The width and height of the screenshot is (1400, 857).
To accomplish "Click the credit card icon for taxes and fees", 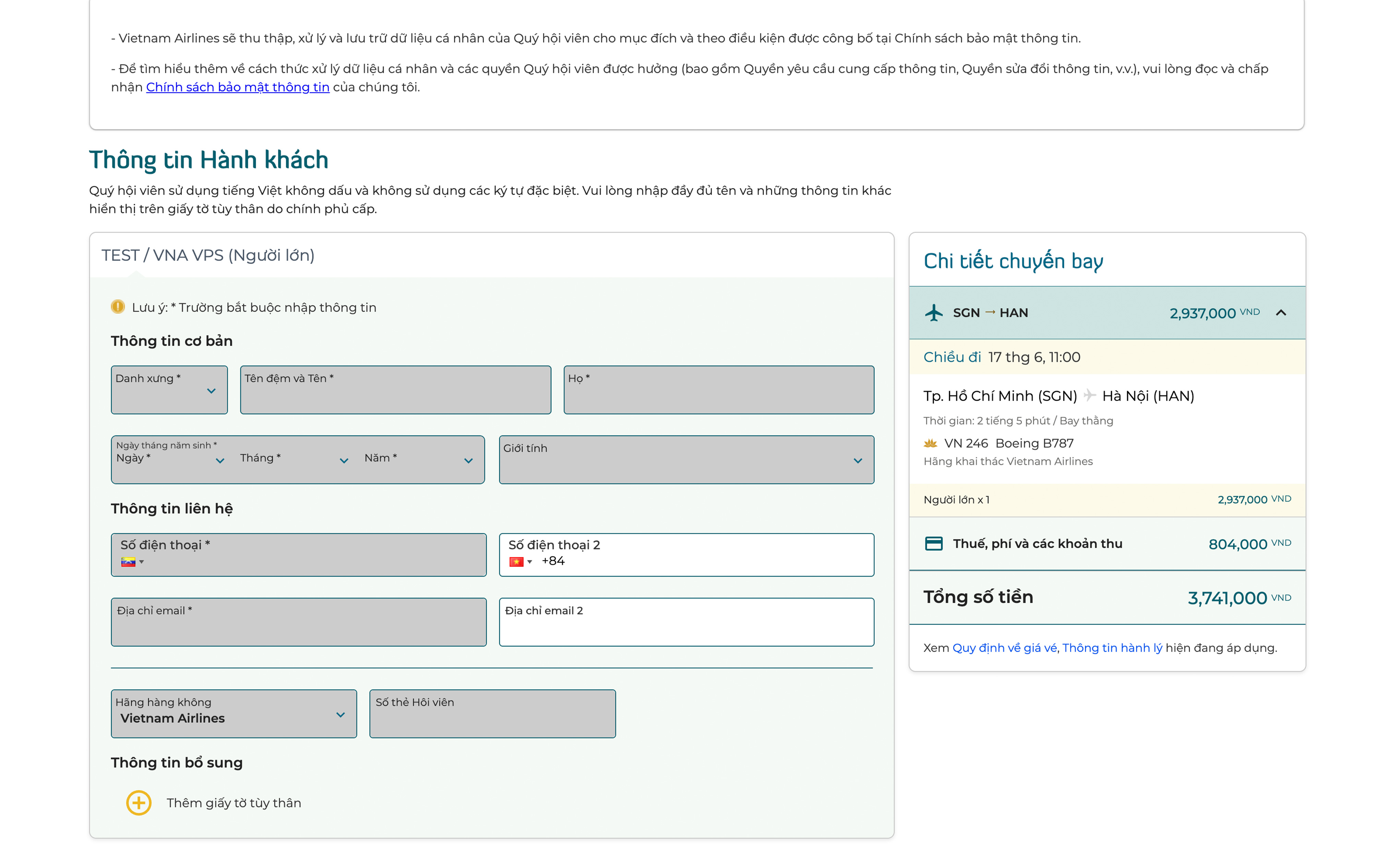I will pos(934,543).
